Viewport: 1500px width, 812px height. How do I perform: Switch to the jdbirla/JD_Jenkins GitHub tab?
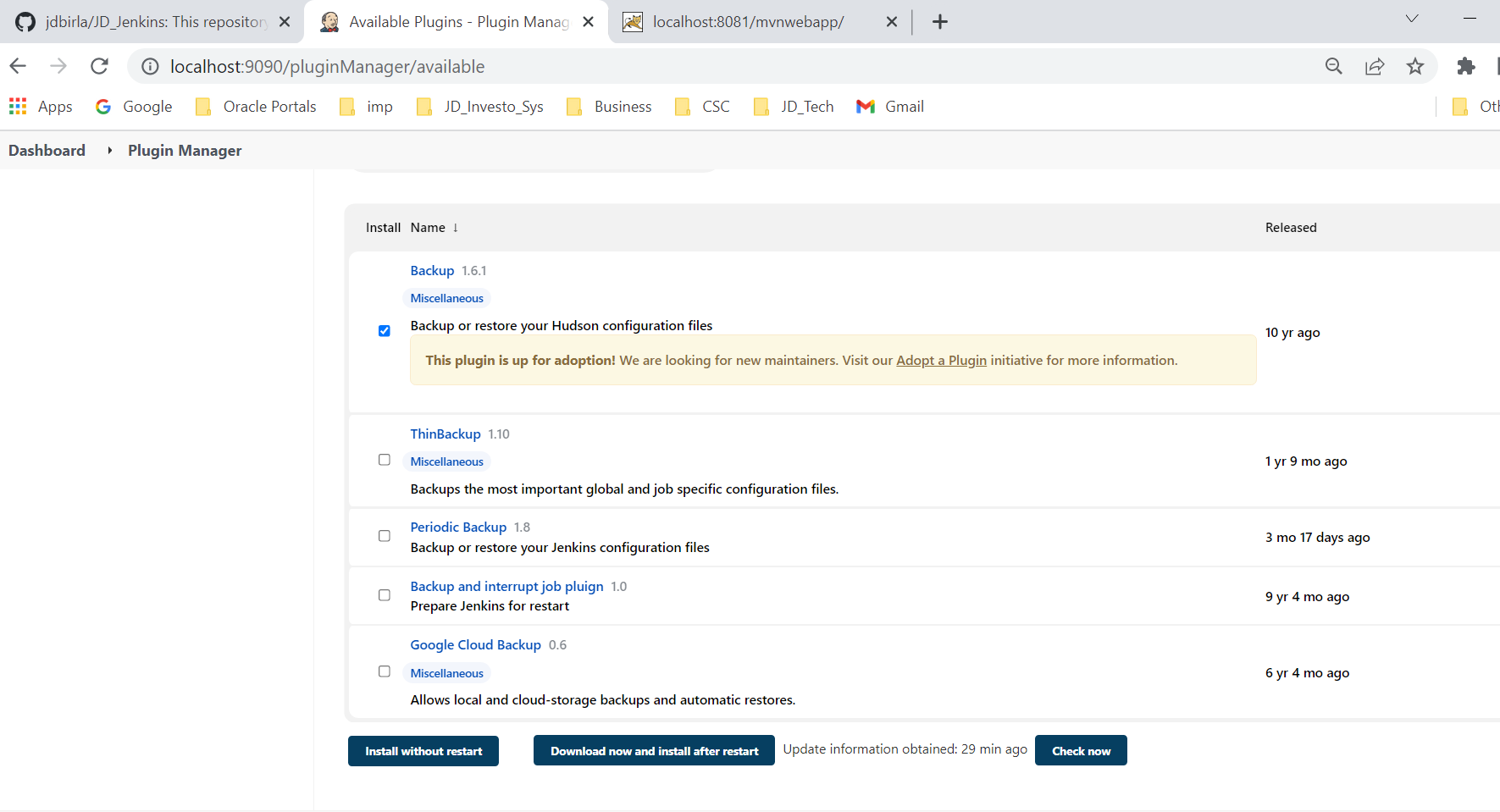pos(152,22)
